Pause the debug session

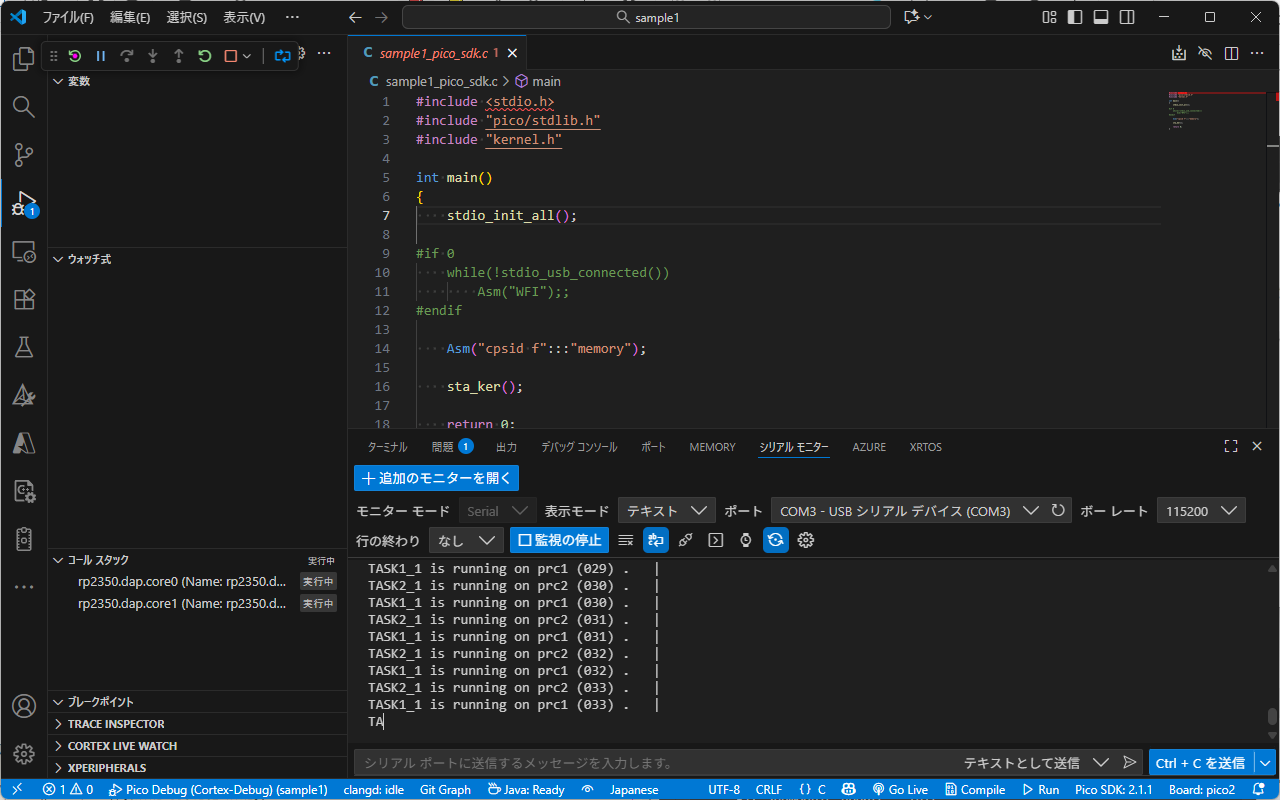[101, 56]
